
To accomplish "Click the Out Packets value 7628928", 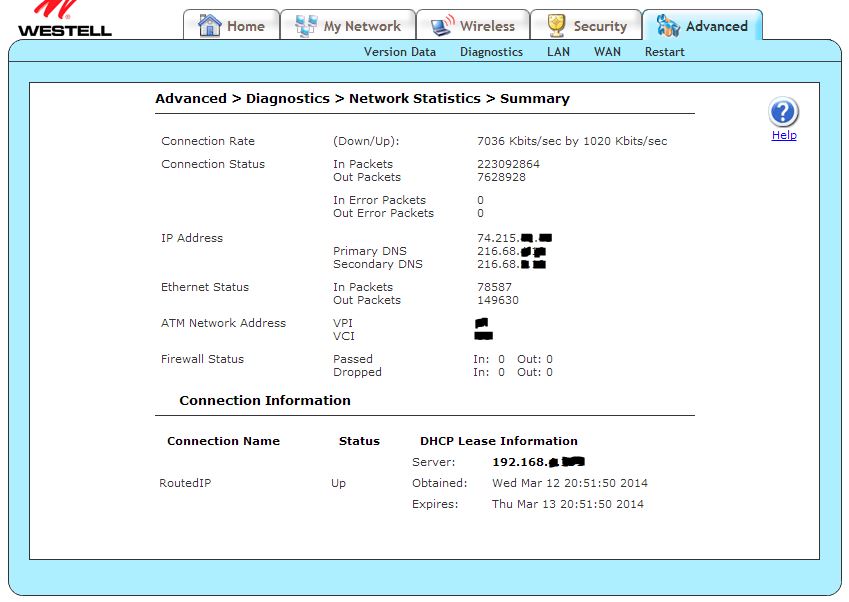I will coord(501,177).
